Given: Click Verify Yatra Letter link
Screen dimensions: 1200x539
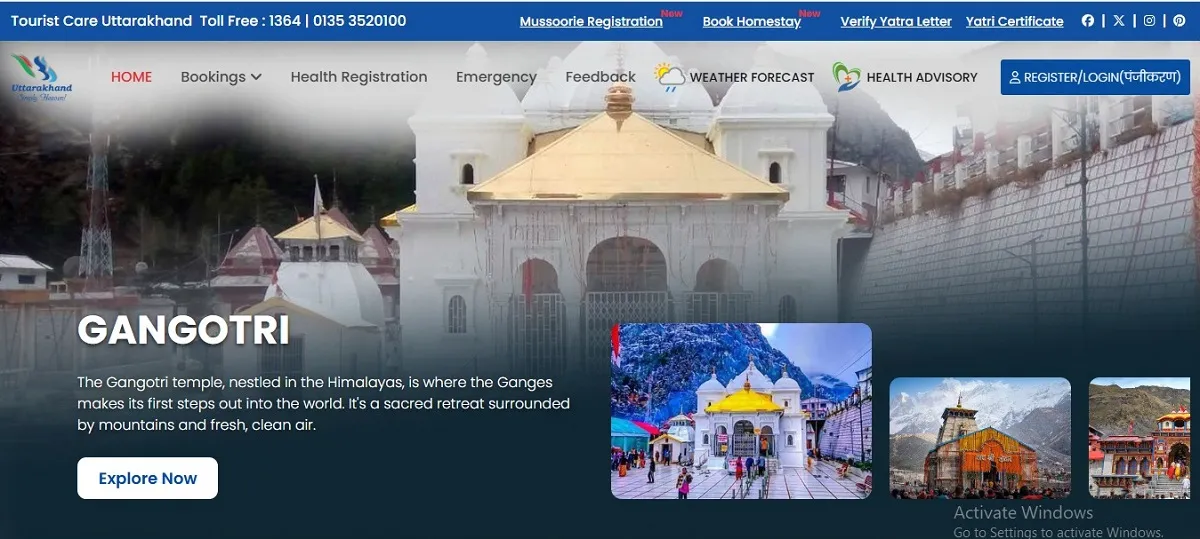Looking at the screenshot, I should (x=896, y=22).
